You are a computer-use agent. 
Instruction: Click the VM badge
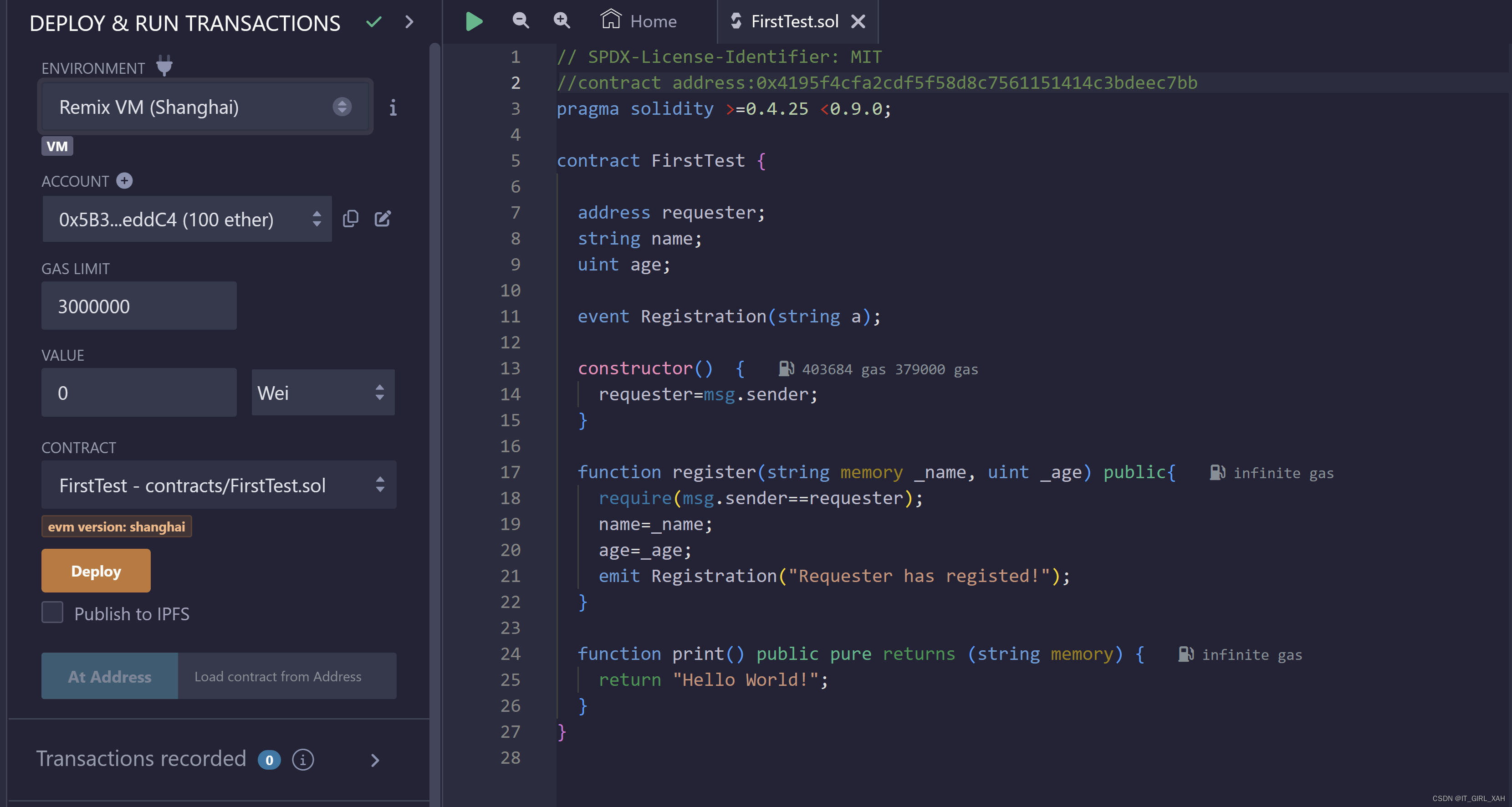point(57,146)
